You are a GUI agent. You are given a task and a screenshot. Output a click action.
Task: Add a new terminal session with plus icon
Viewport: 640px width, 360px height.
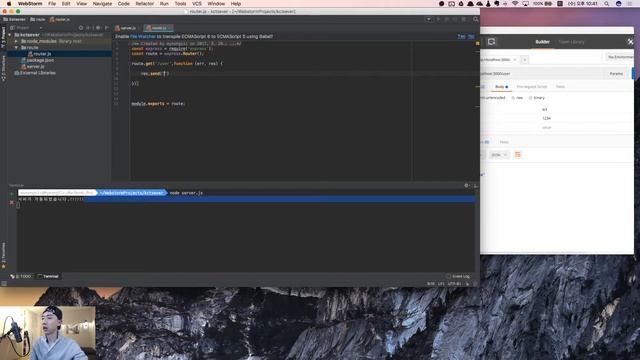click(12, 194)
